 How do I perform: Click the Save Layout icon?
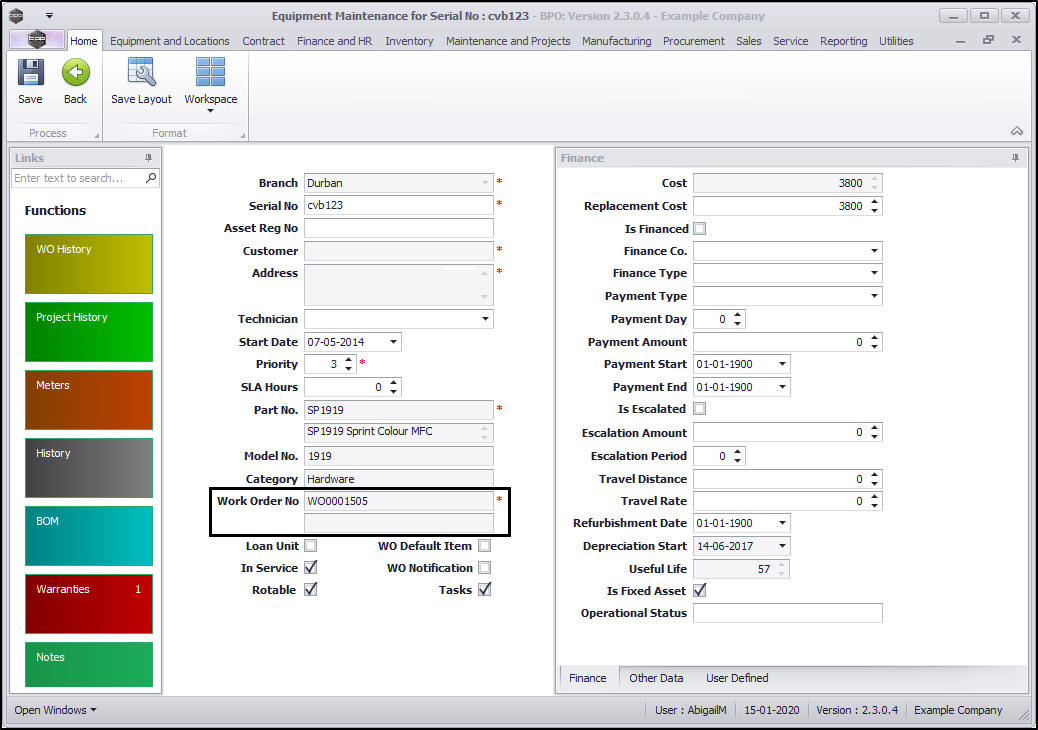[141, 74]
